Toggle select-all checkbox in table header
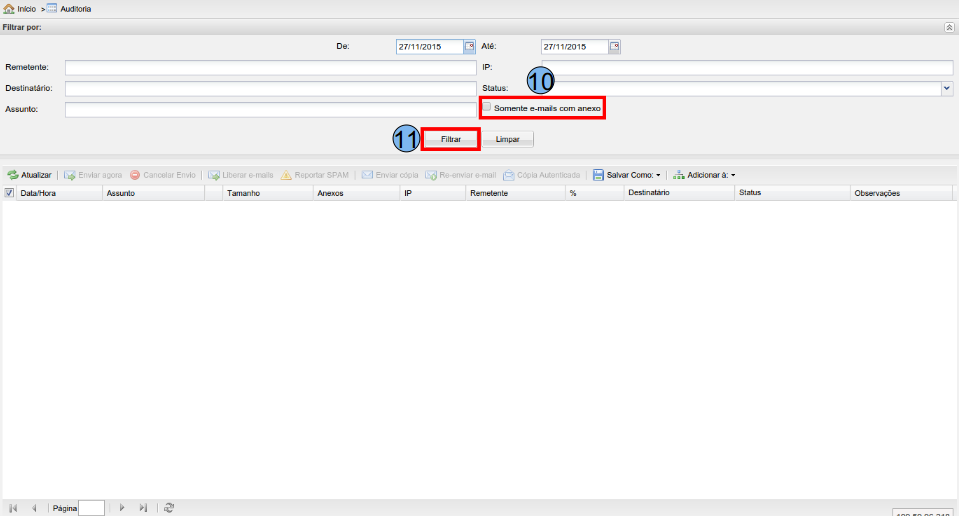 pyautogui.click(x=9, y=193)
